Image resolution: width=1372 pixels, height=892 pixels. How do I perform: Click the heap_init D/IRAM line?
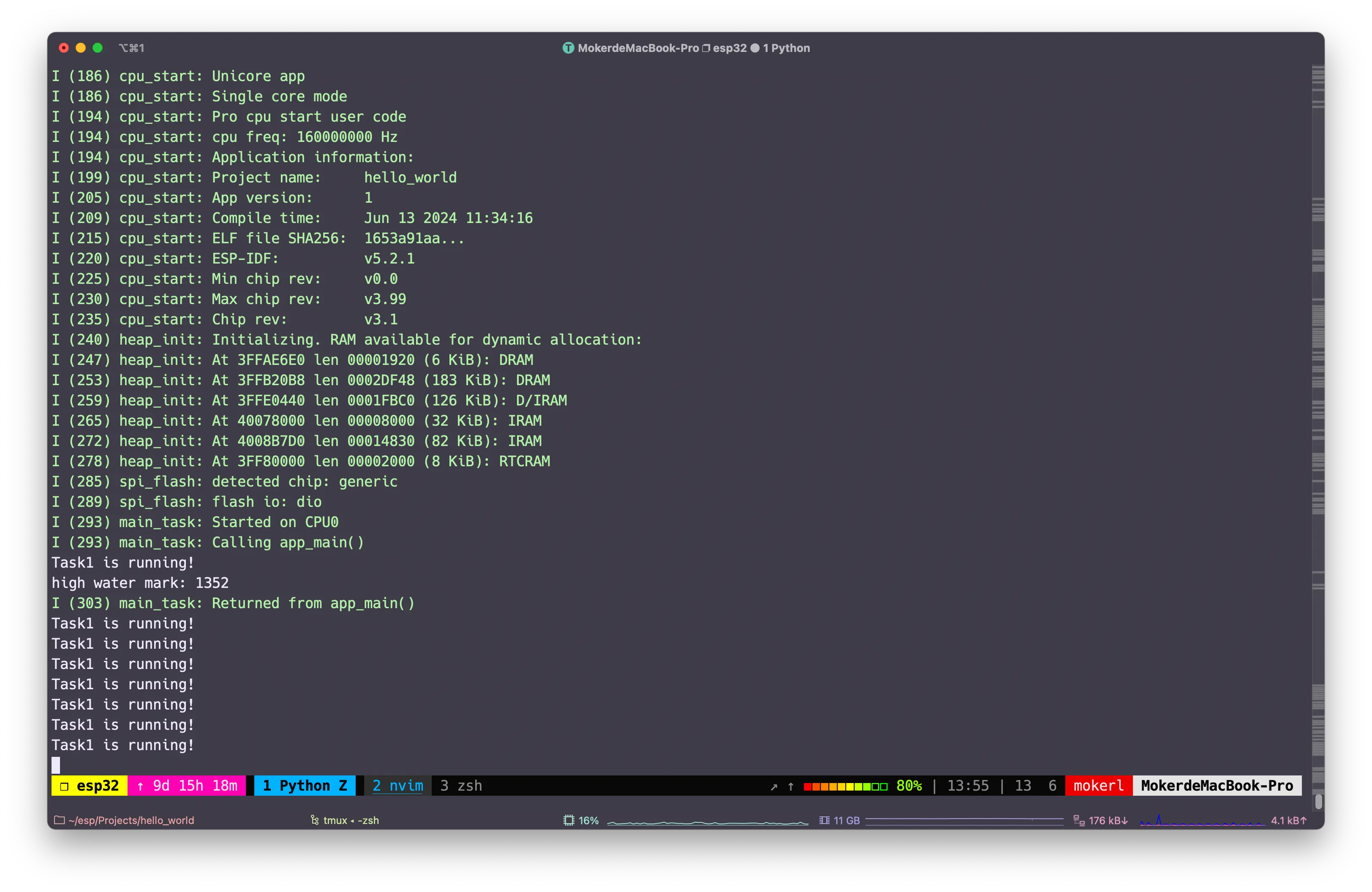coord(310,400)
